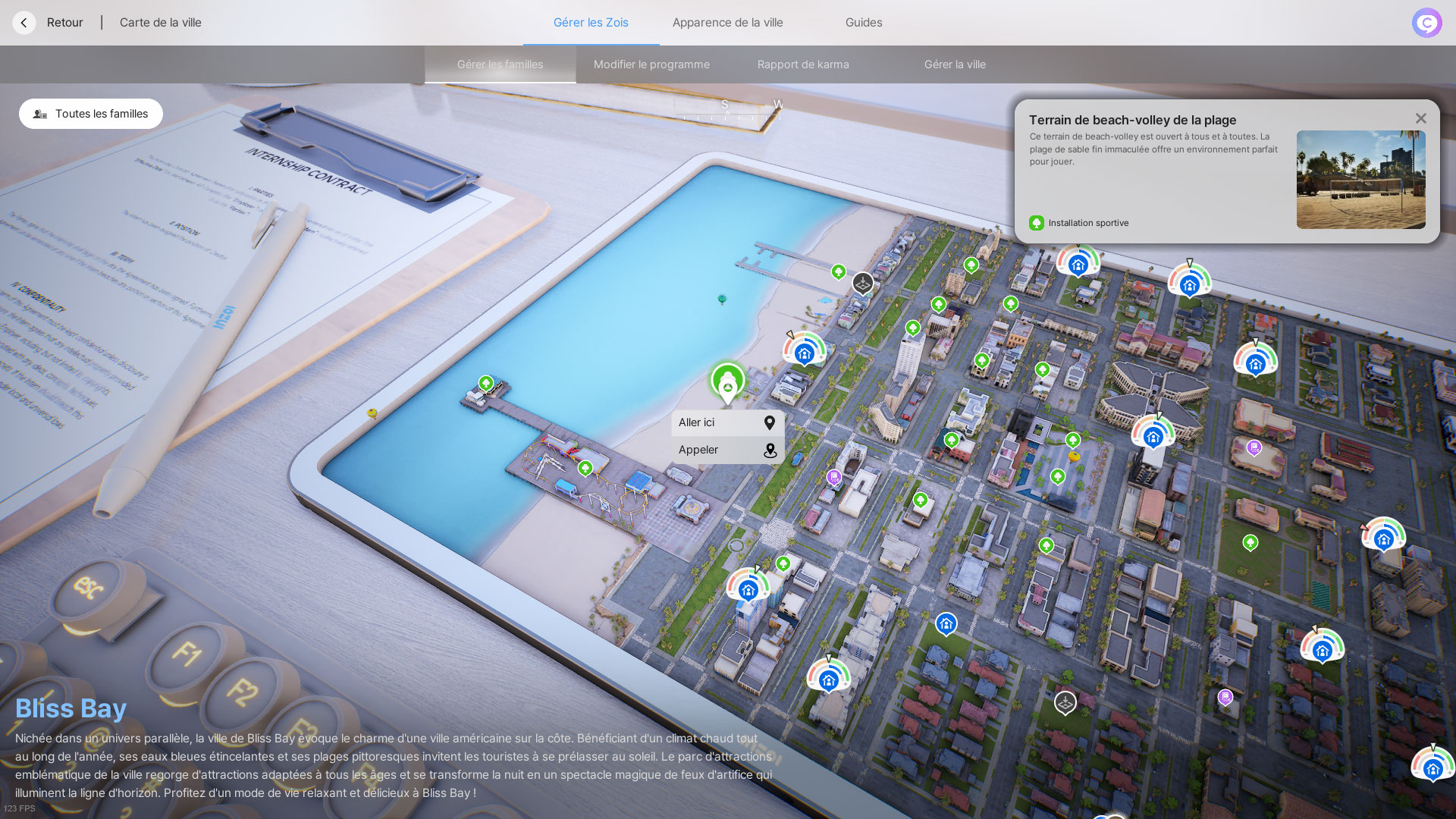Select the purple shop marker near the bottom right
1456x819 pixels.
[1225, 697]
